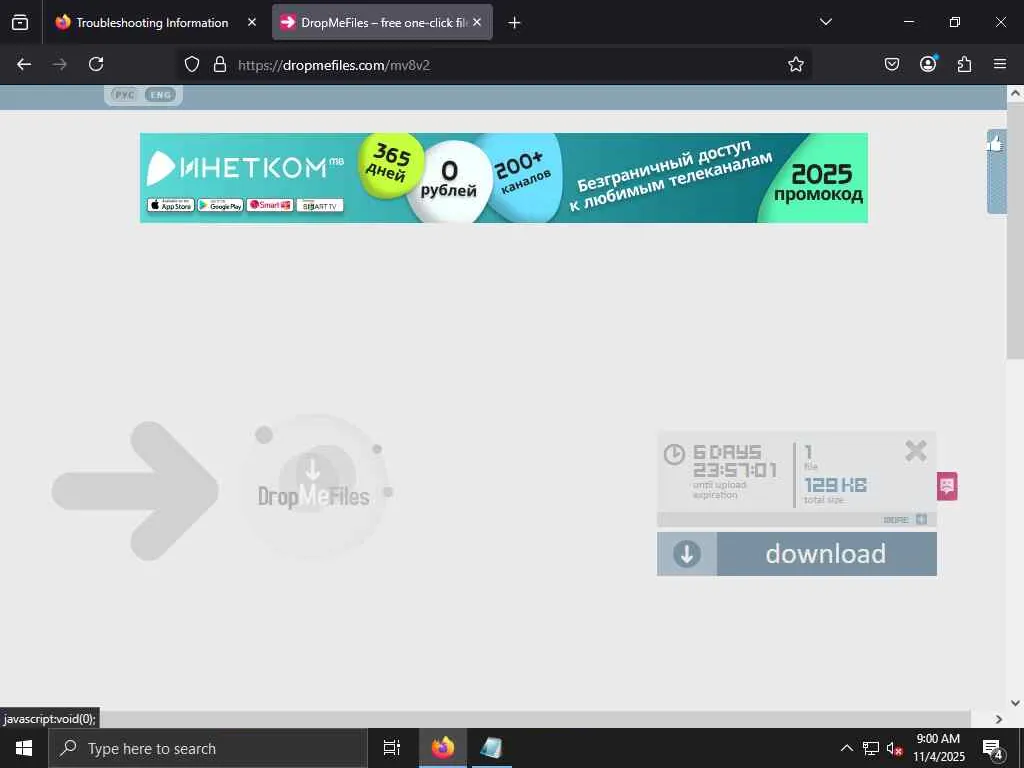This screenshot has height=768, width=1024.
Task: Switch site language to РУС
Action: coord(125,95)
